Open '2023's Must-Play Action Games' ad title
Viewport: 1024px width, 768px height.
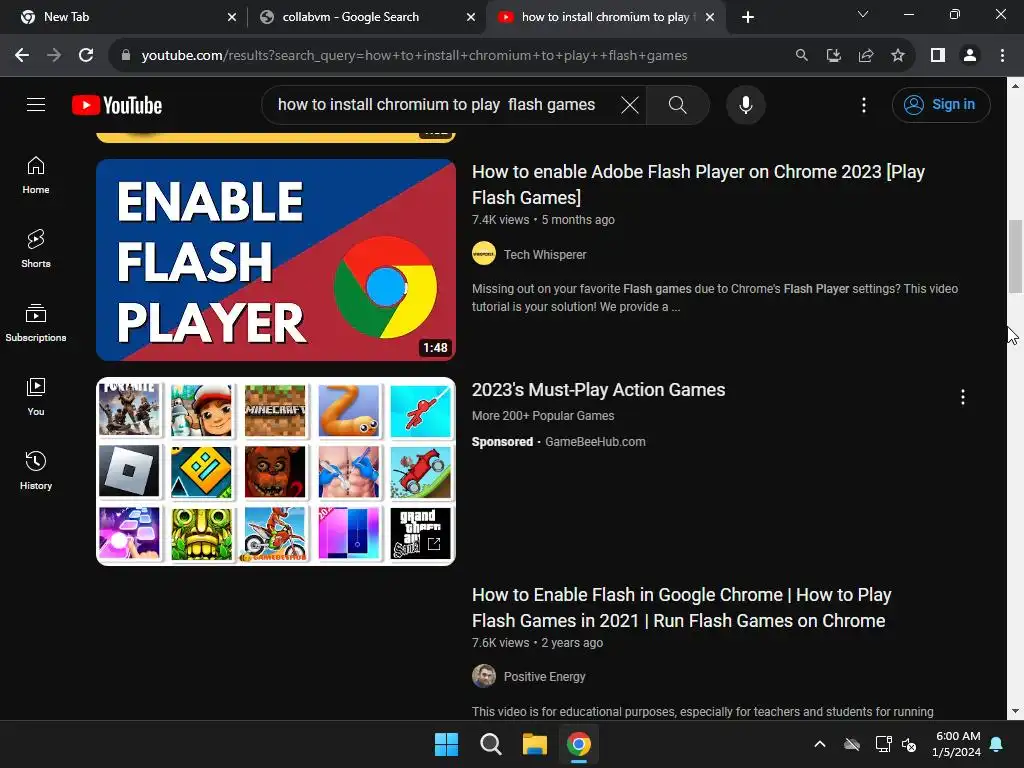[x=598, y=390]
